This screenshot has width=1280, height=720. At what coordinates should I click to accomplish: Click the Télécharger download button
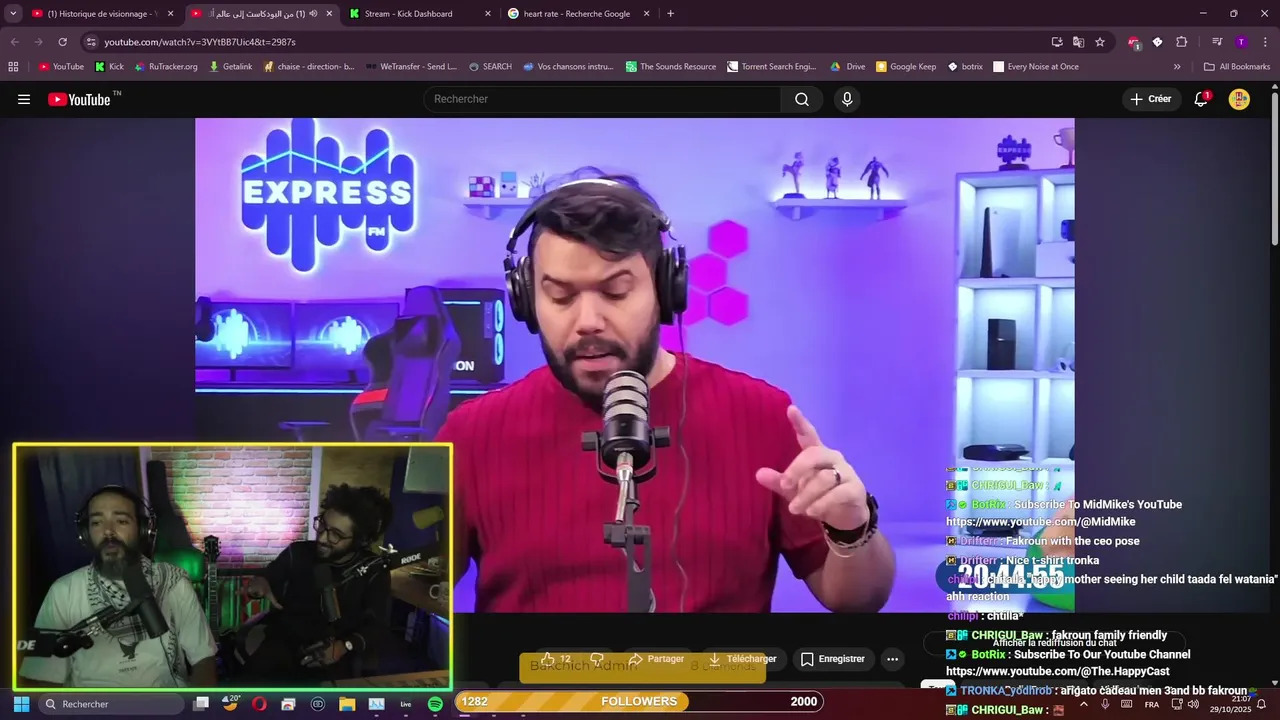[x=742, y=659]
